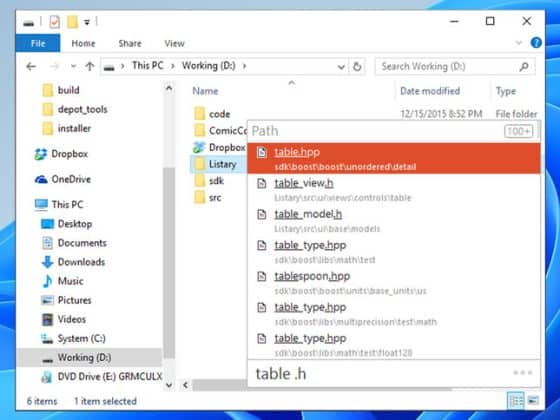Open the File ribbon tab

(x=38, y=43)
